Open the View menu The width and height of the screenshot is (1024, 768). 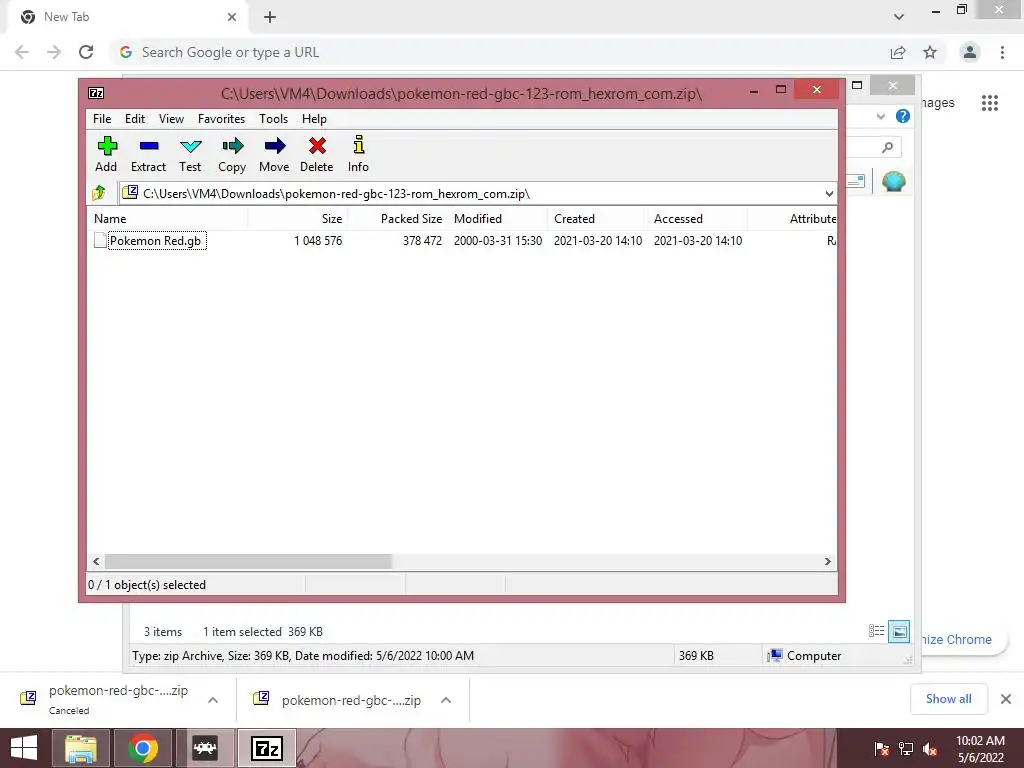[x=171, y=119]
